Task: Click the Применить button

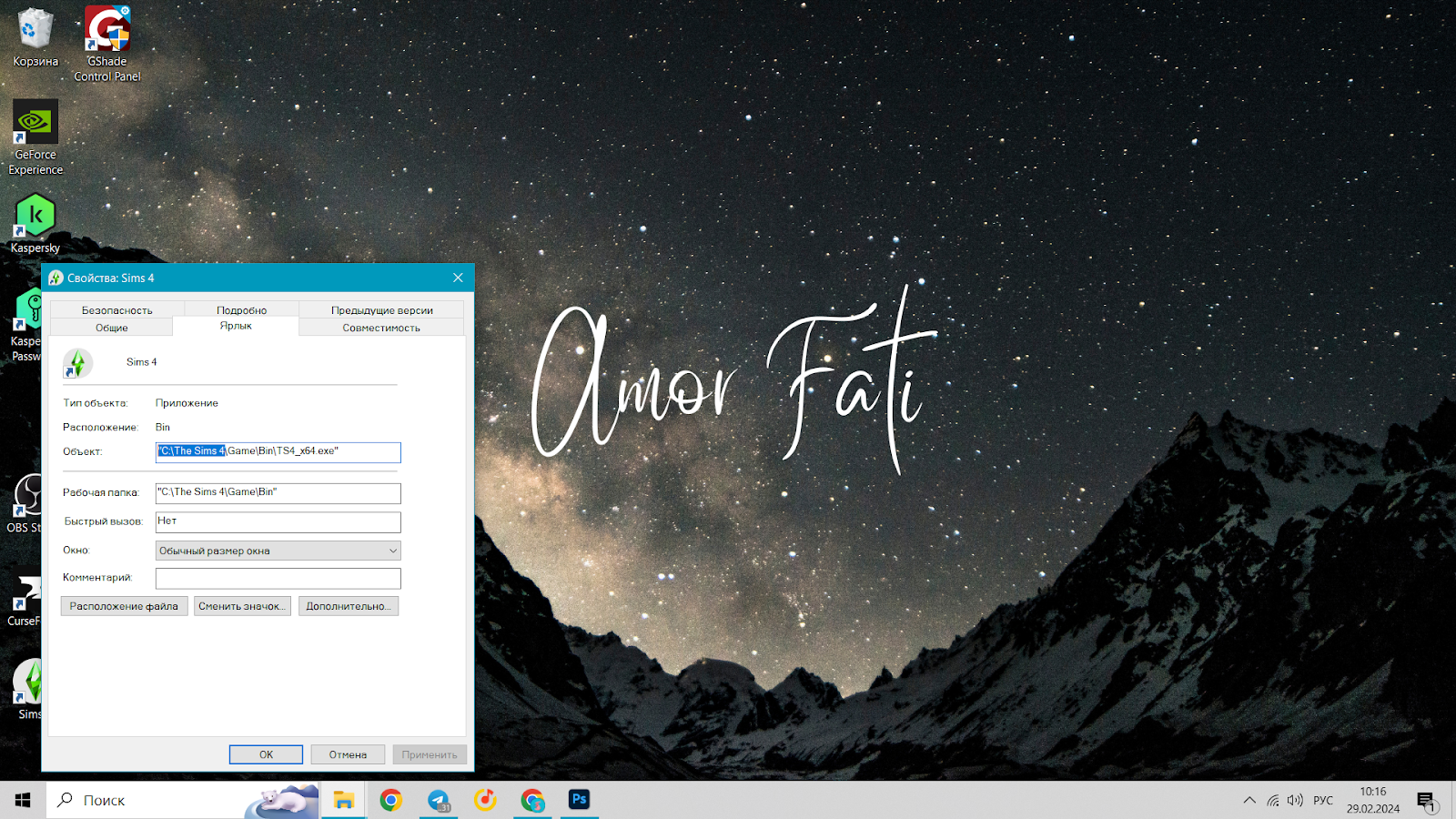Action: coord(430,754)
